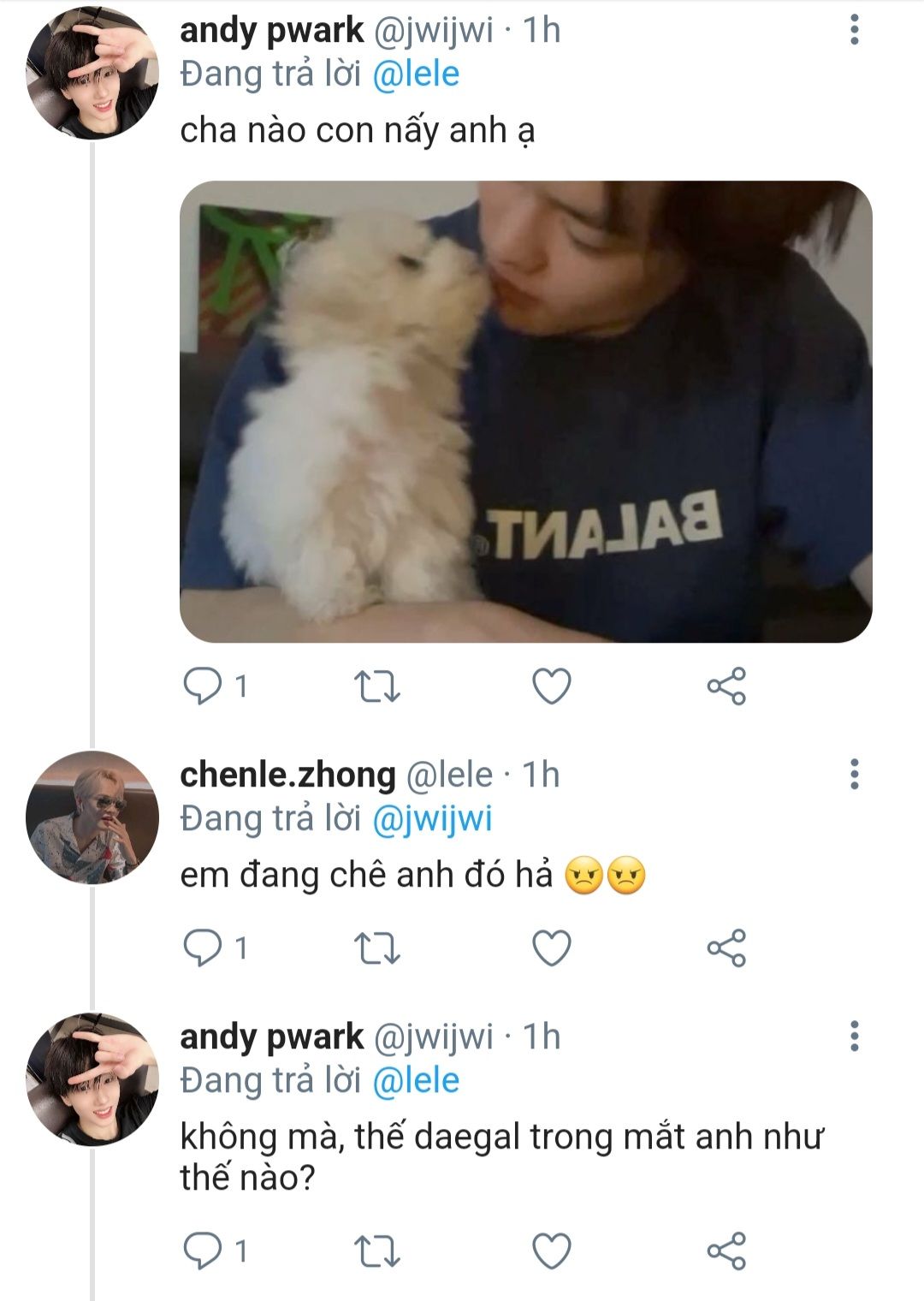924x1301 pixels.
Task: Reply to the last daegal tweet
Action: (x=204, y=1251)
